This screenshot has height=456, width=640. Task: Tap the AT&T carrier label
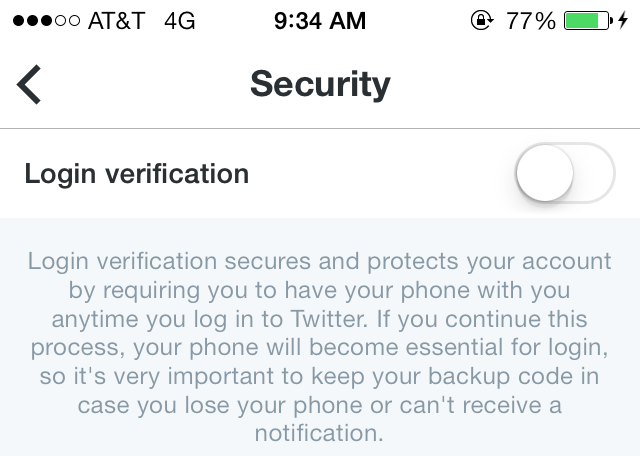117,21
